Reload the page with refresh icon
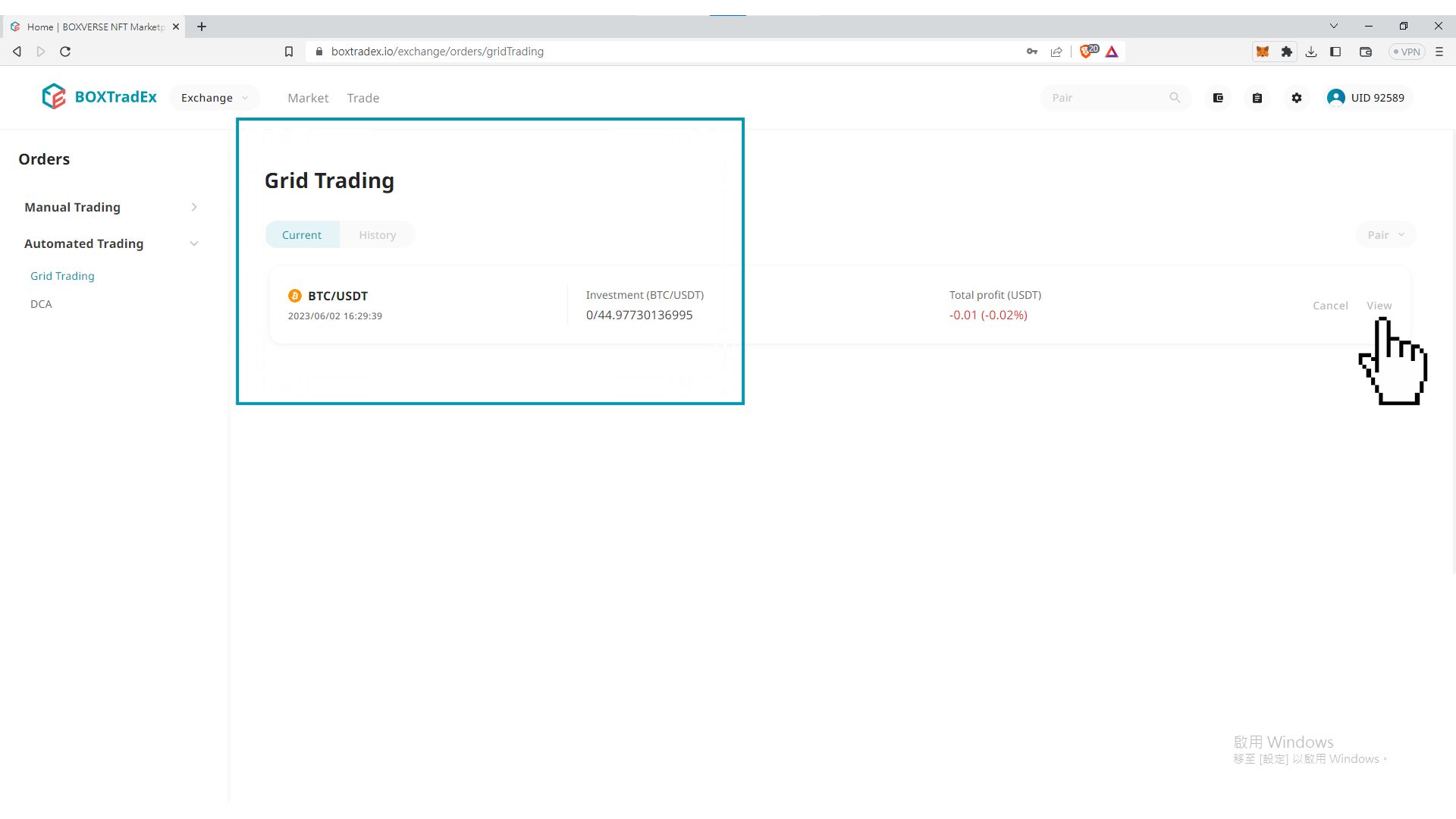The image size is (1456, 819). [x=65, y=52]
